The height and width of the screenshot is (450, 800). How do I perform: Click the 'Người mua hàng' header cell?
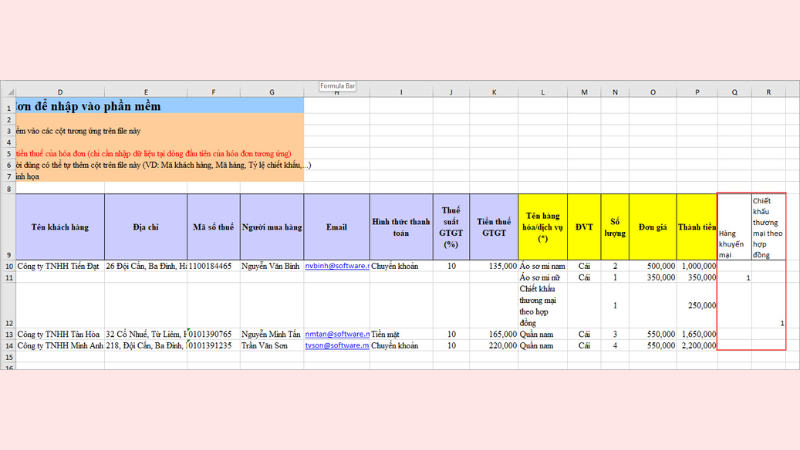(x=271, y=227)
